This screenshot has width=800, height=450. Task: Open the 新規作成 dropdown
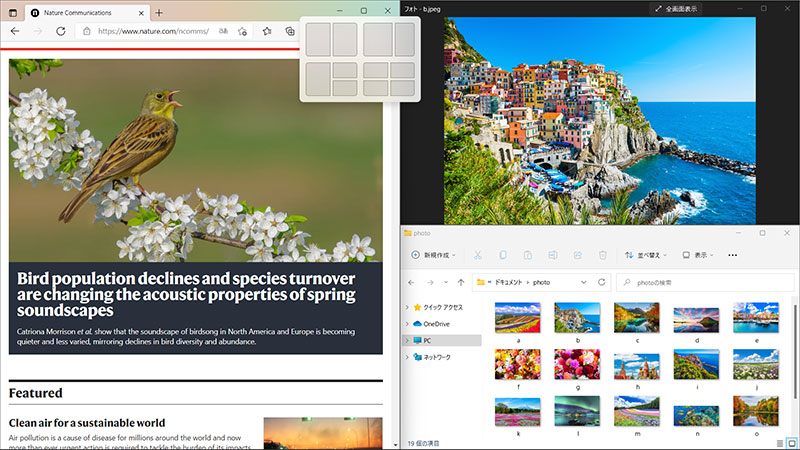(434, 255)
